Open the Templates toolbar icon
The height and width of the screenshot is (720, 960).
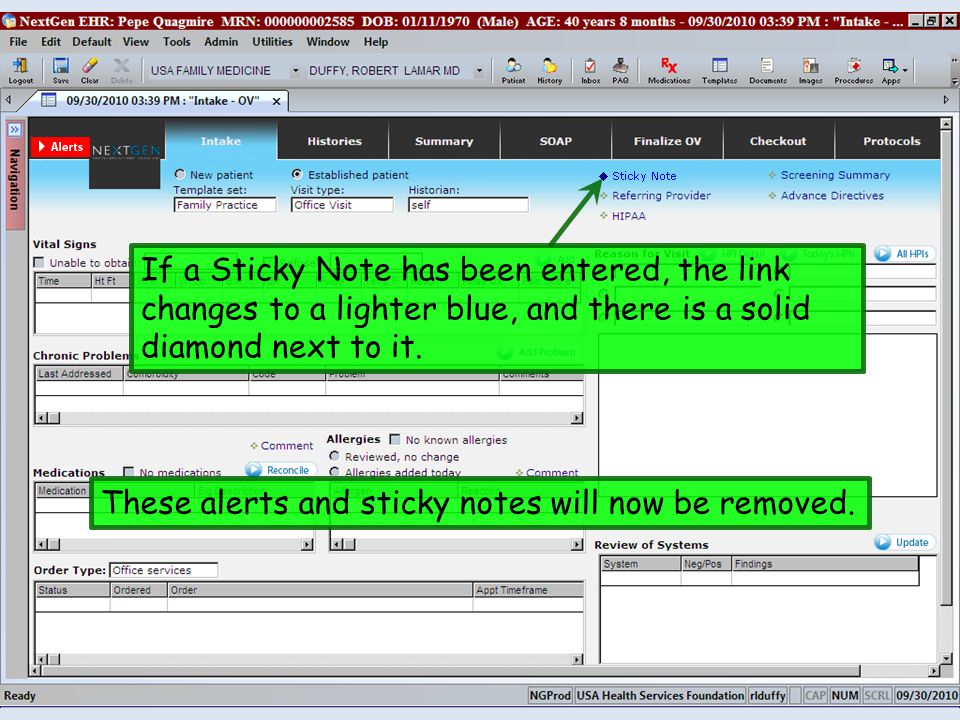[x=719, y=70]
